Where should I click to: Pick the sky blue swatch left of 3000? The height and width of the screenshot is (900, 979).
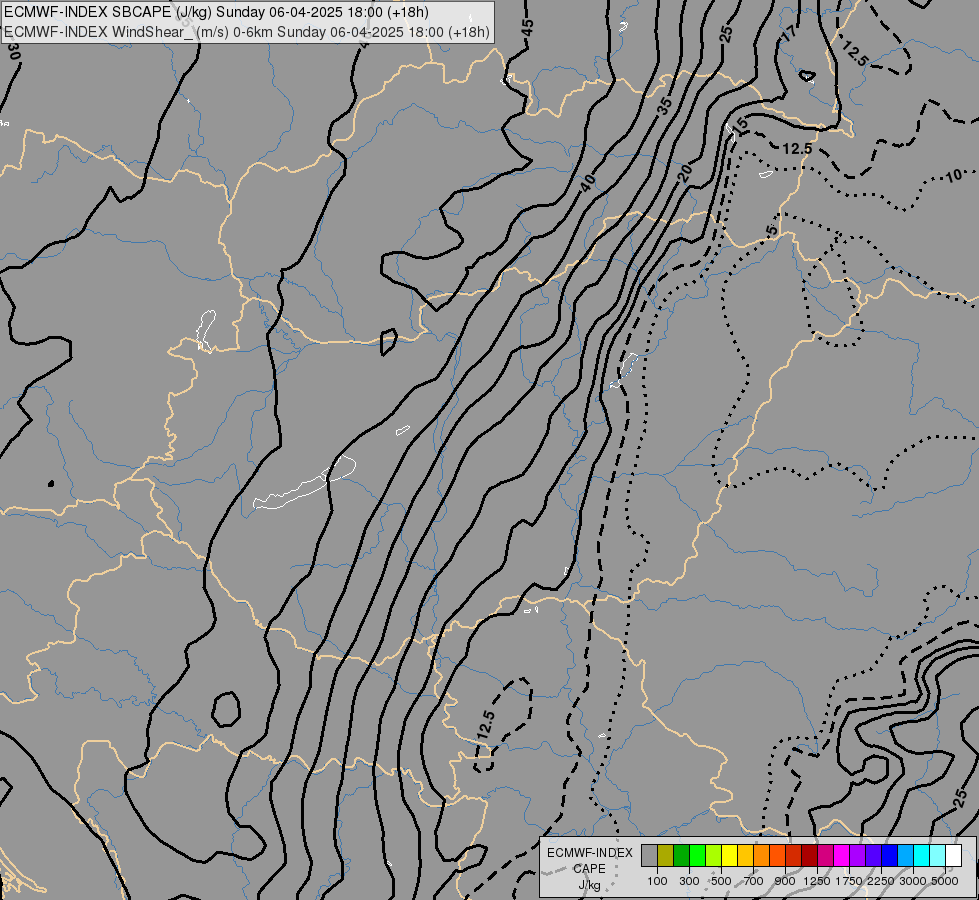(x=905, y=855)
